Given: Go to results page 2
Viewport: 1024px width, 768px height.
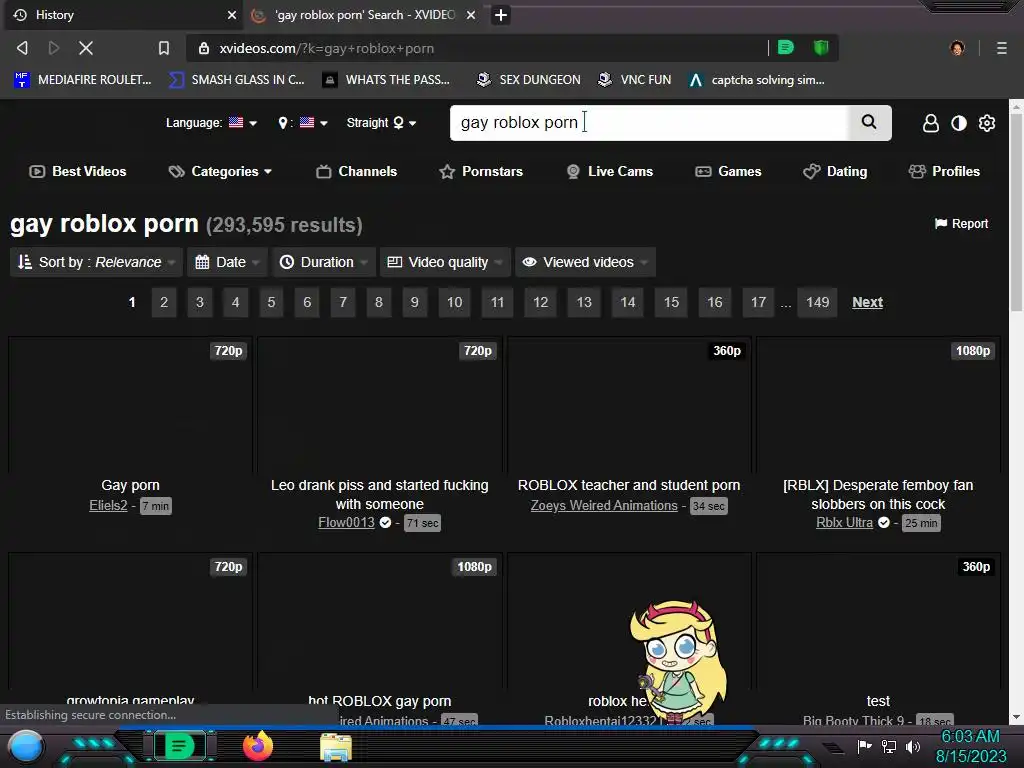Looking at the screenshot, I should click(x=164, y=302).
